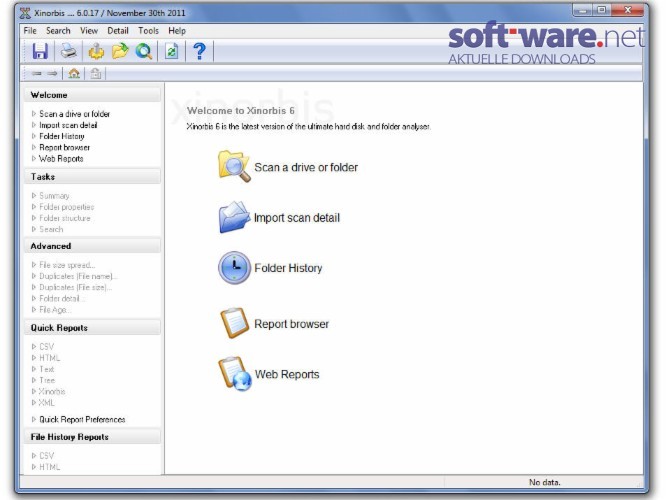Click Folder History sidebar link
The height and width of the screenshot is (500, 666).
click(62, 136)
